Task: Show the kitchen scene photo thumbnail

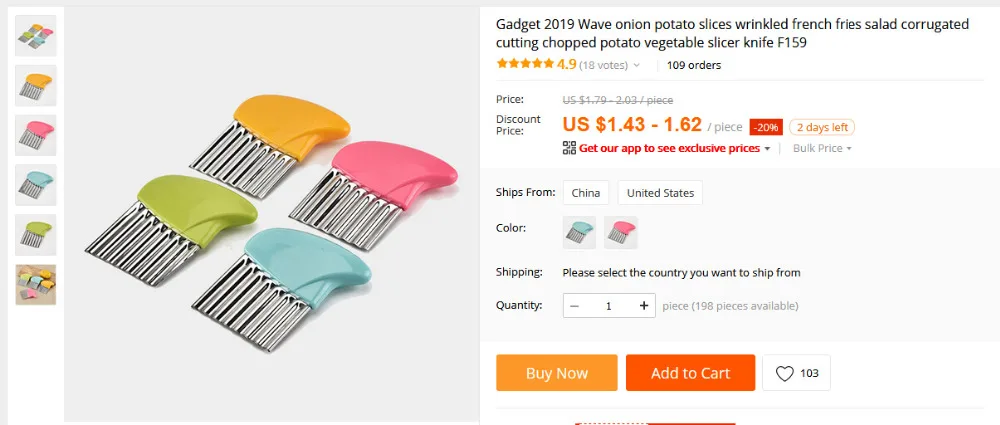Action: 36,285
